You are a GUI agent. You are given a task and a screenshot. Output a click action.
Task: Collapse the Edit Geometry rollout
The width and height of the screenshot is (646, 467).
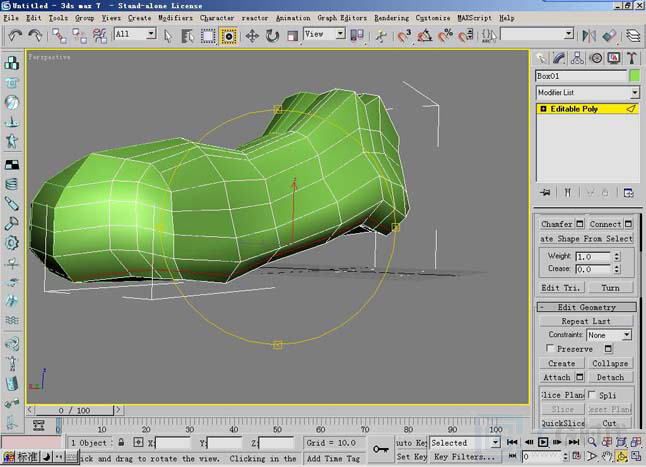click(x=587, y=307)
